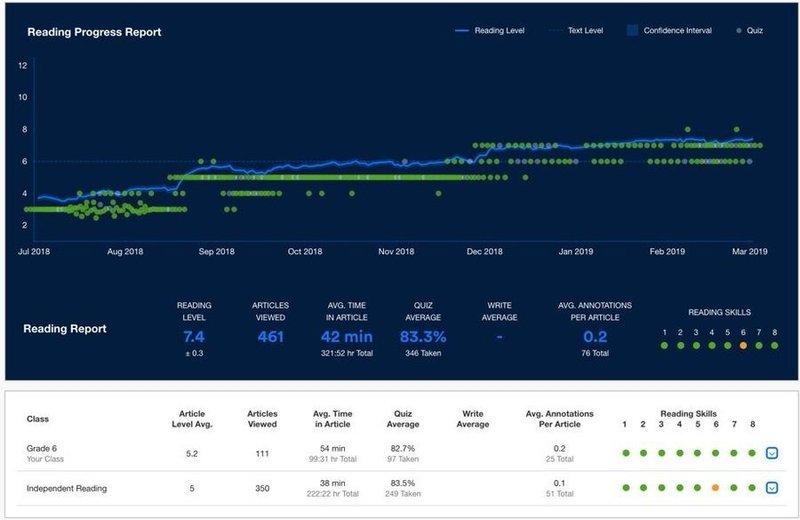The width and height of the screenshot is (800, 520).
Task: Click Avg. Time in Article table header
Action: 333,419
